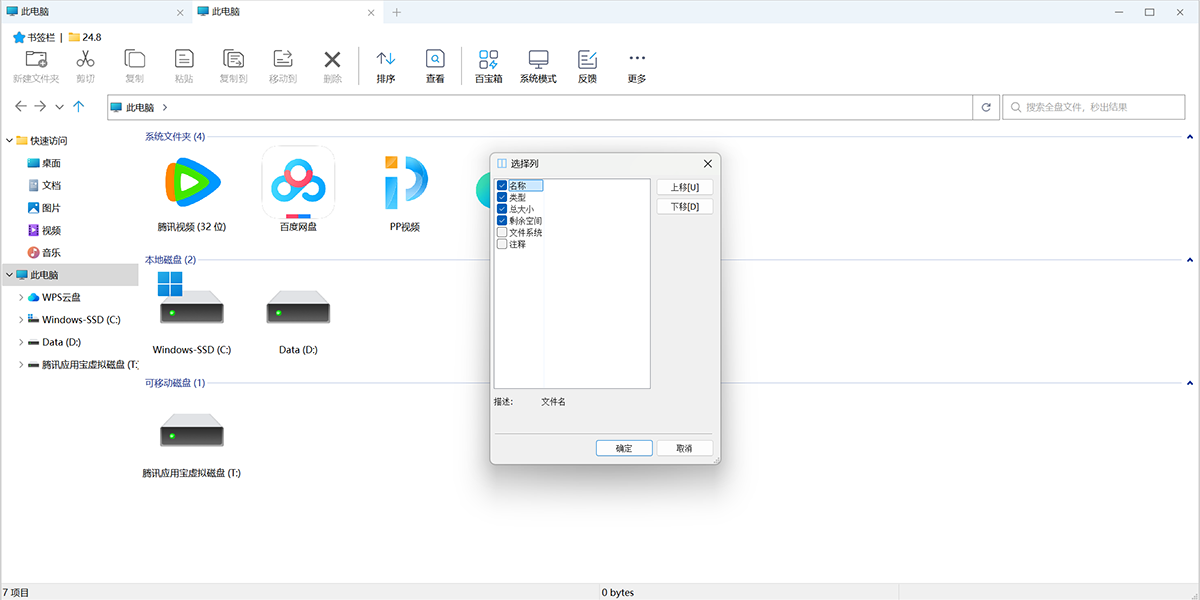The height and width of the screenshot is (600, 1200).
Task: Expand the WPS云盘 tree node
Action: pyautogui.click(x=22, y=297)
